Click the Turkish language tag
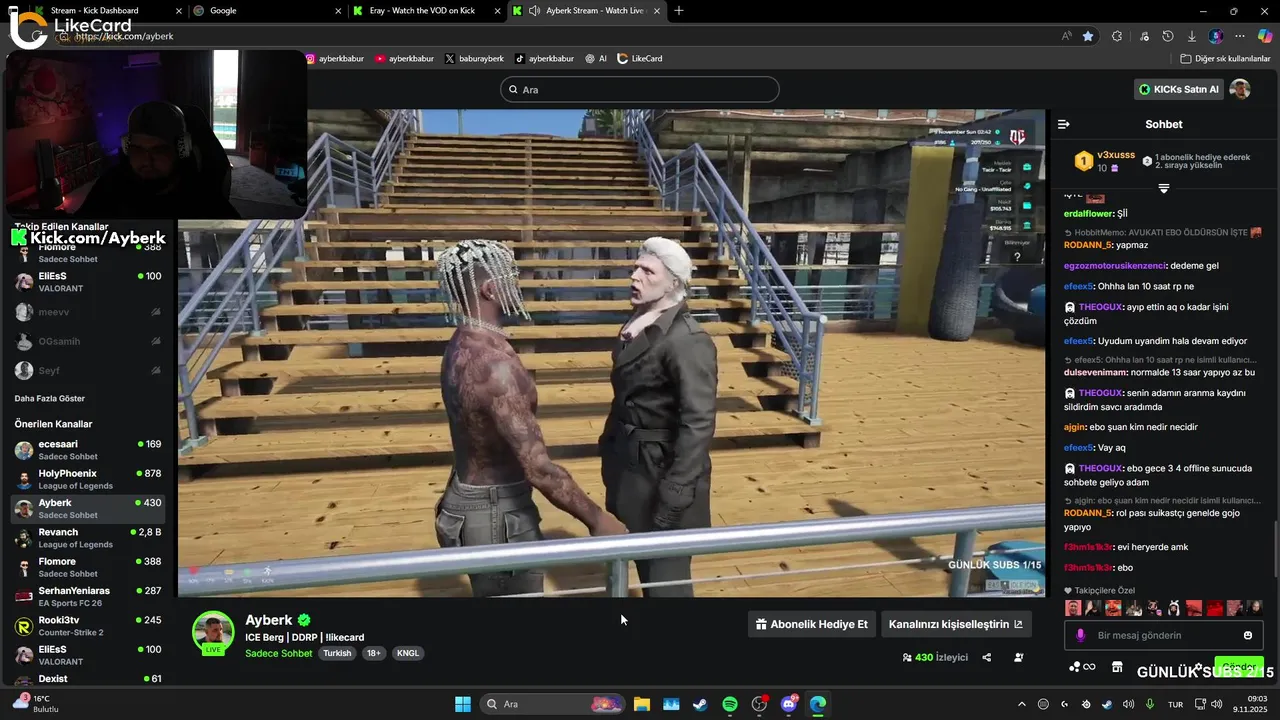 (337, 653)
